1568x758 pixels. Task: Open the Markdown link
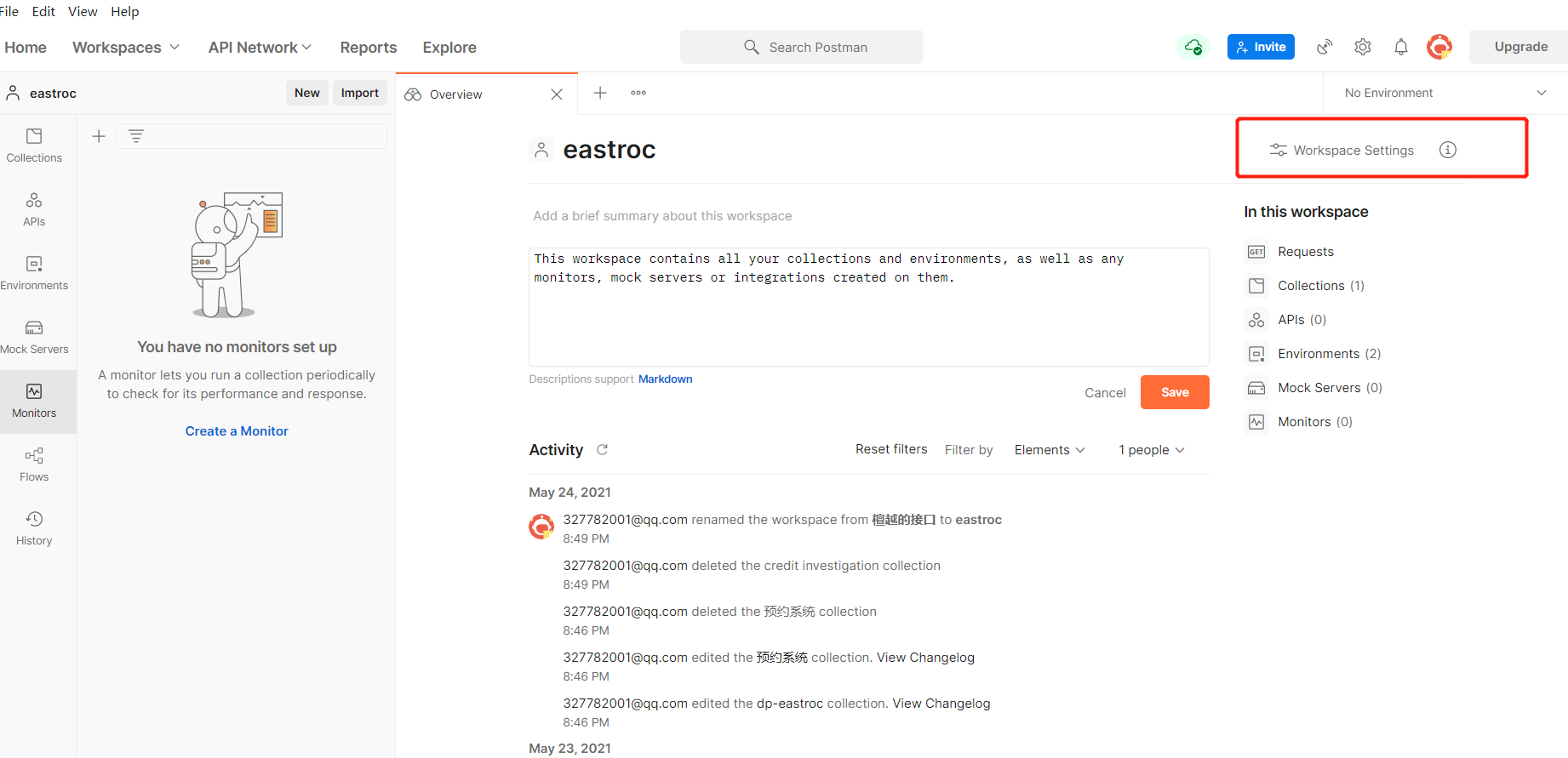click(666, 379)
